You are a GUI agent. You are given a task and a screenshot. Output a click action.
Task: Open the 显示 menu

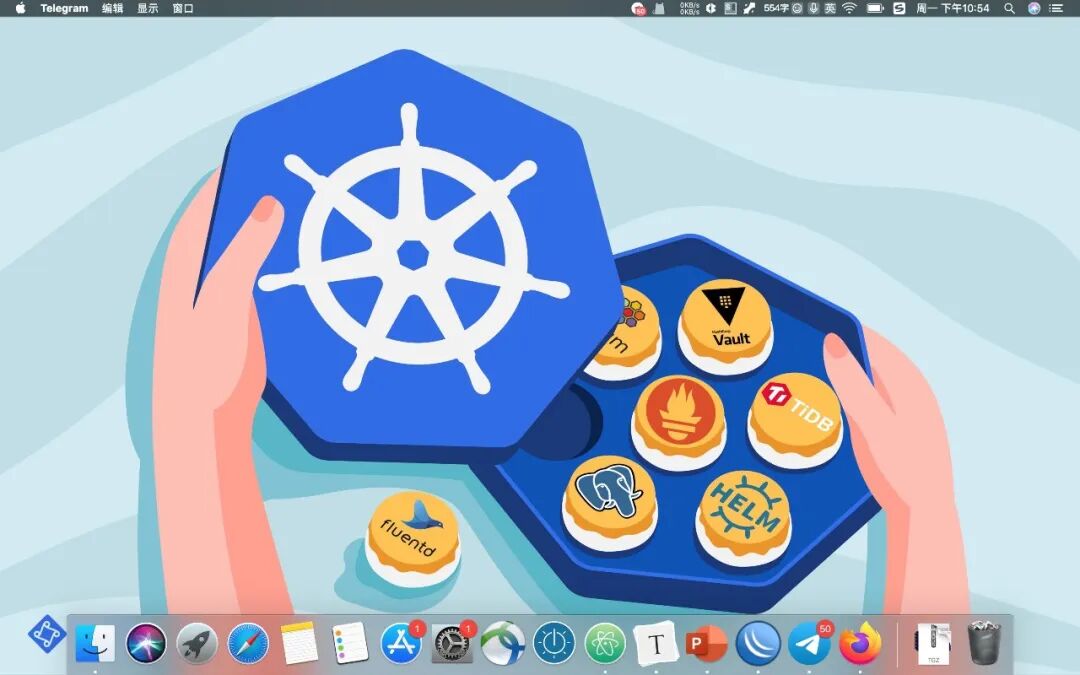point(147,8)
